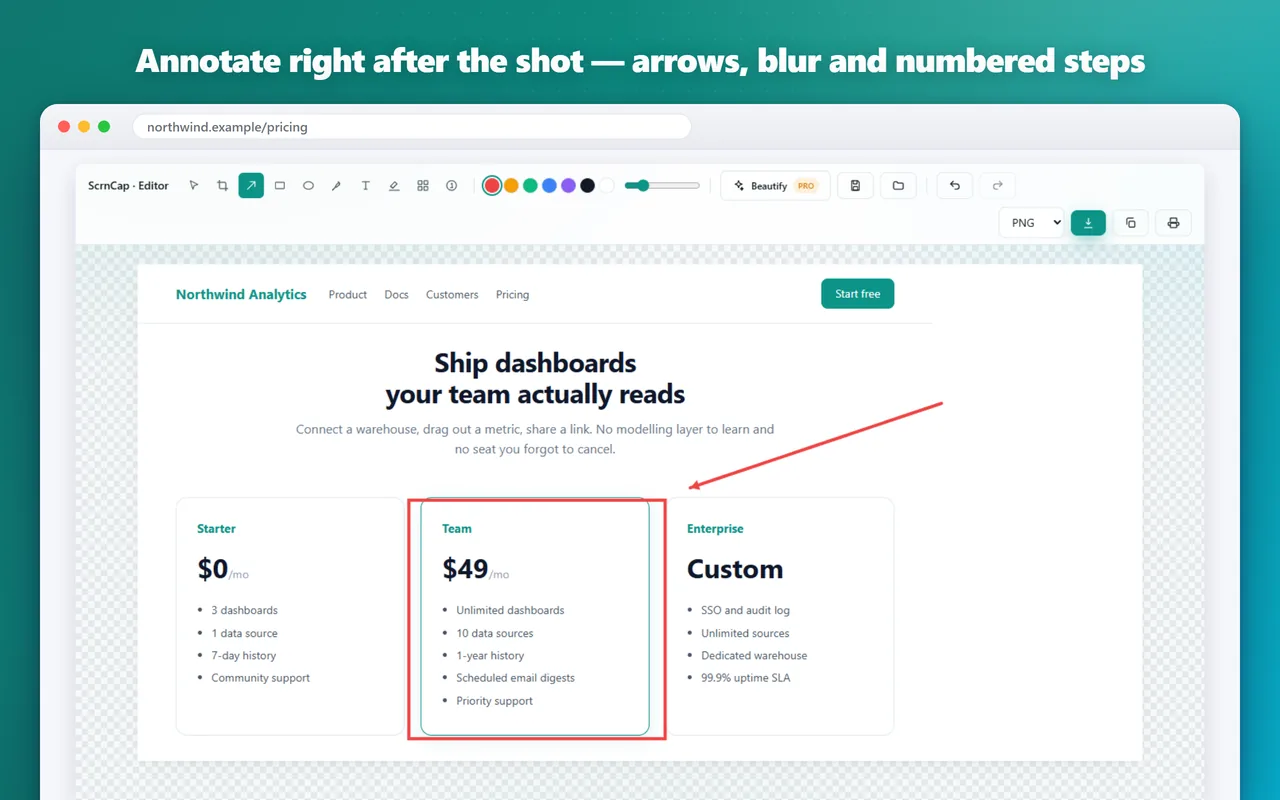Screen dimensions: 1280x800
Task: Click the Customers nav link
Action: tap(452, 295)
